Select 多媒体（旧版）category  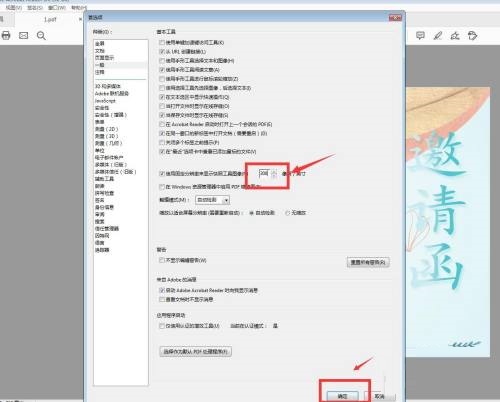click(x=111, y=165)
